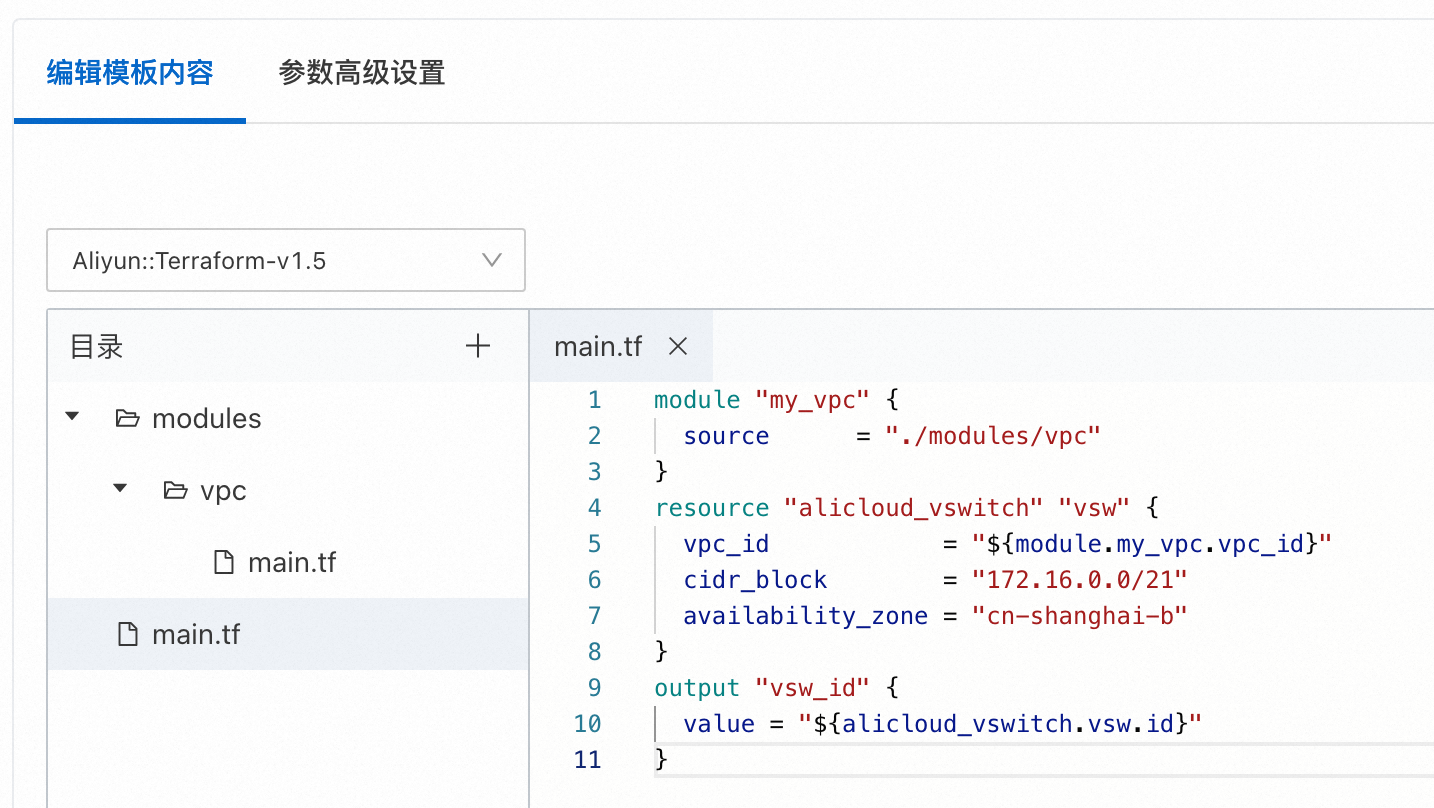Select the vpc folder name
1434x808 pixels.
tap(223, 491)
